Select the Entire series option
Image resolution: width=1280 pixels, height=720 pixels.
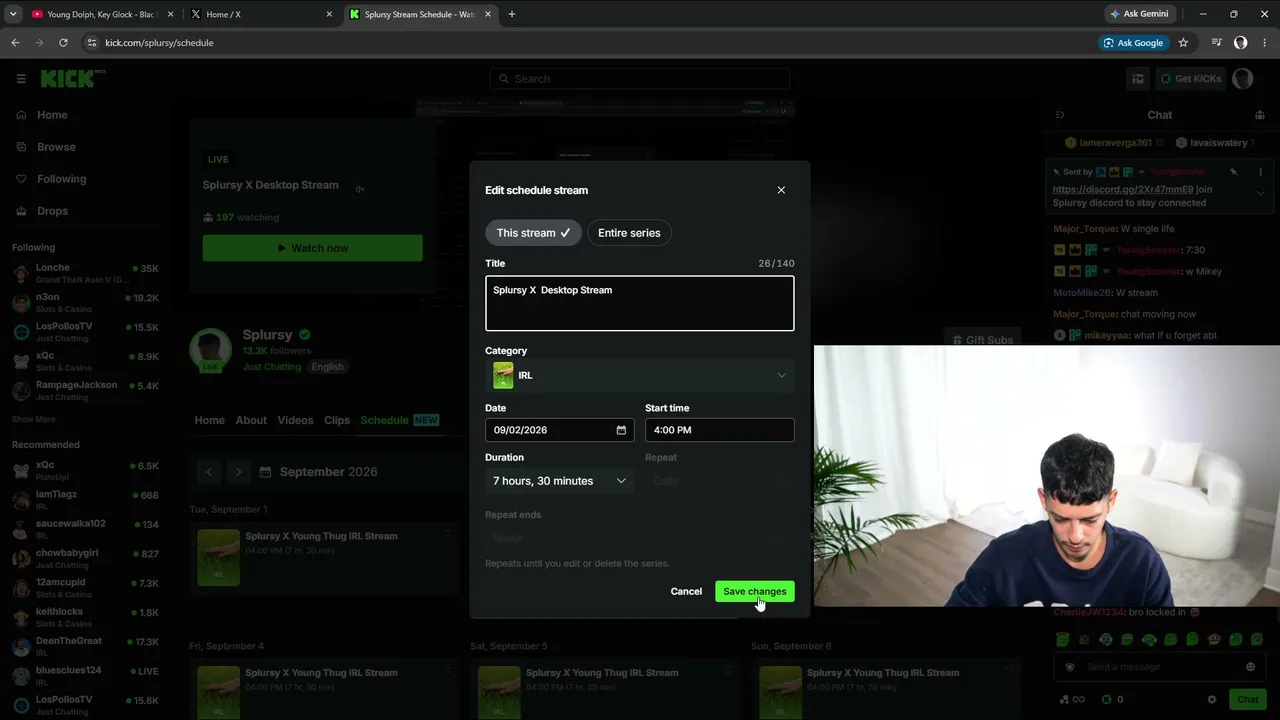(x=629, y=233)
